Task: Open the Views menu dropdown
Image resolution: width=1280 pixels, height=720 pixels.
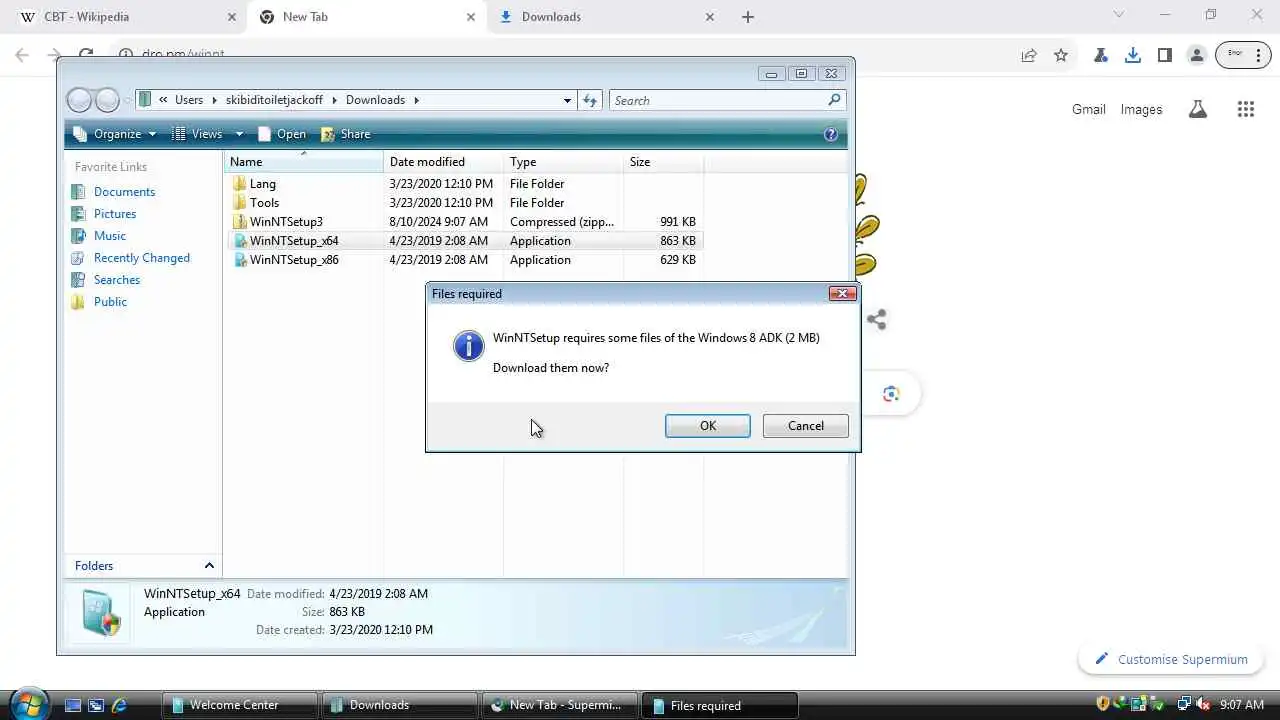Action: click(x=239, y=134)
